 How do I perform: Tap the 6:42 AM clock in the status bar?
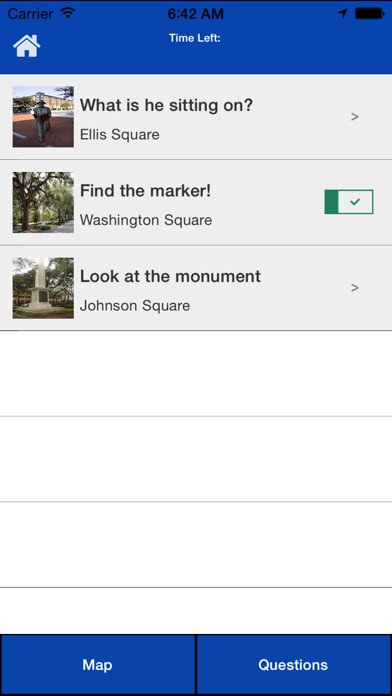196,14
